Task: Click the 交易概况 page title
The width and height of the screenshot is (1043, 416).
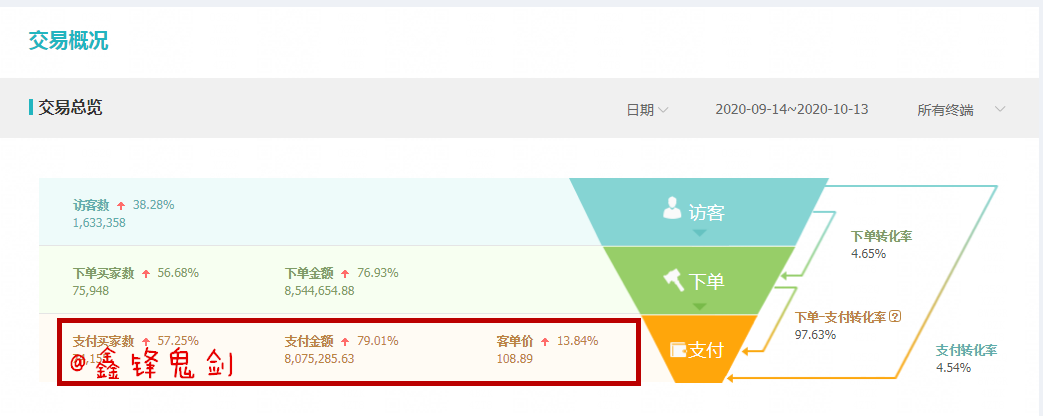Action: coord(68,41)
